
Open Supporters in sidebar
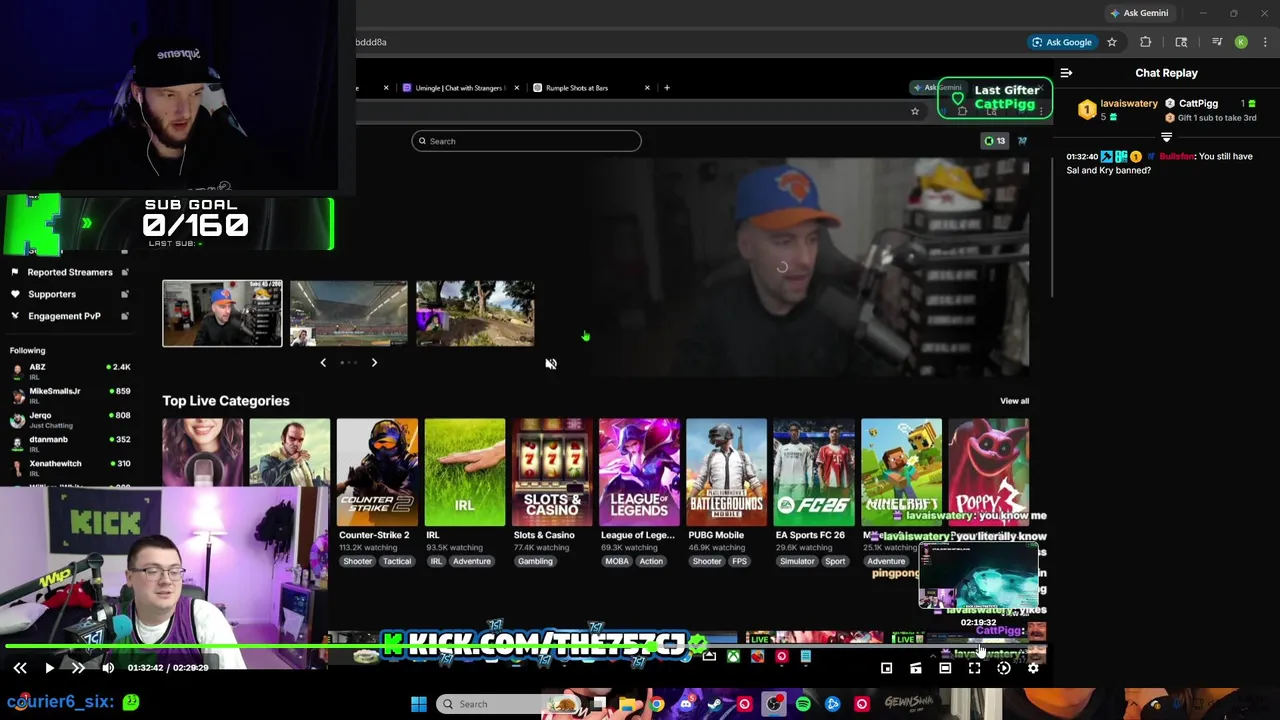[52, 294]
